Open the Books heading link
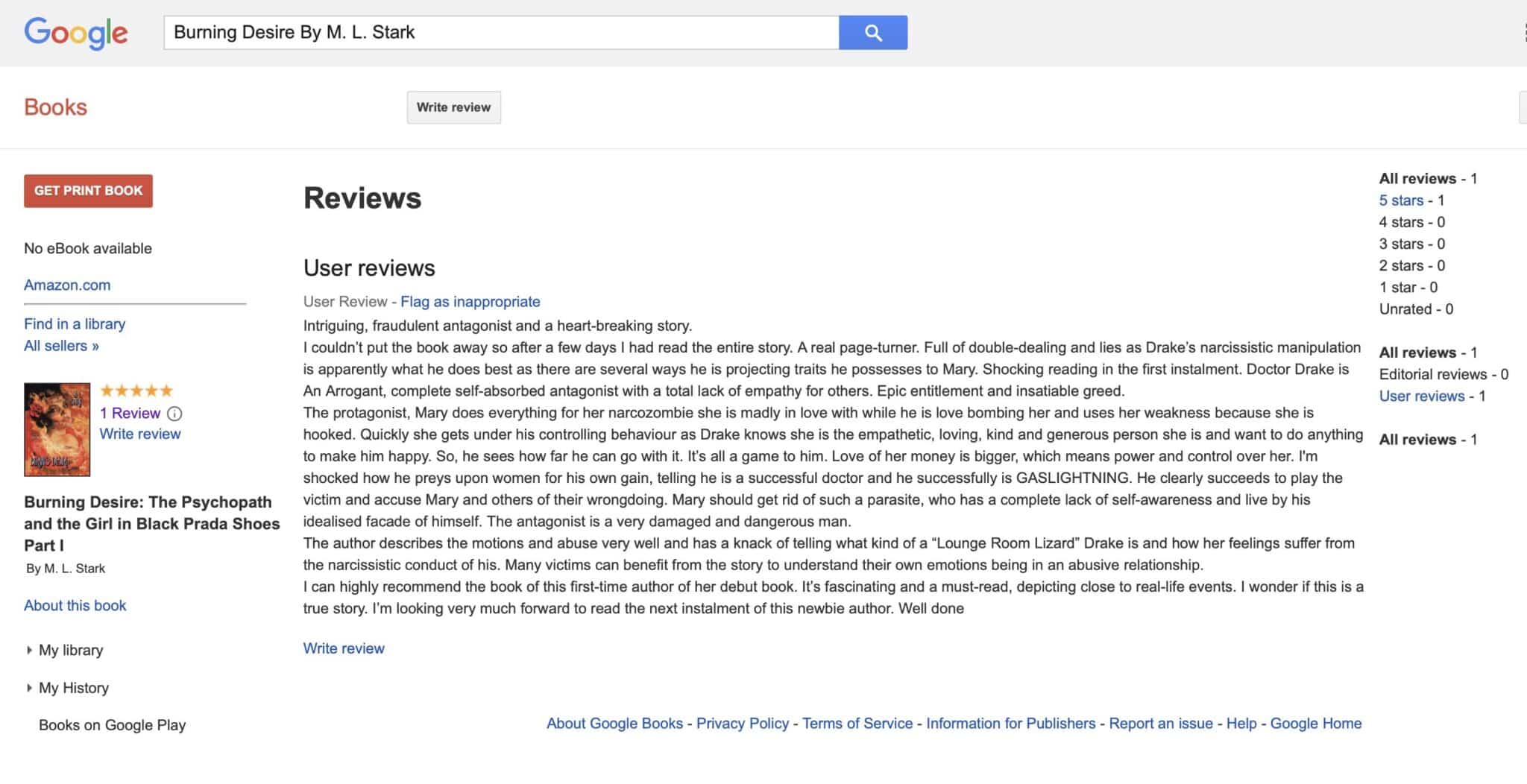Image resolution: width=1527 pixels, height=784 pixels. click(x=56, y=107)
